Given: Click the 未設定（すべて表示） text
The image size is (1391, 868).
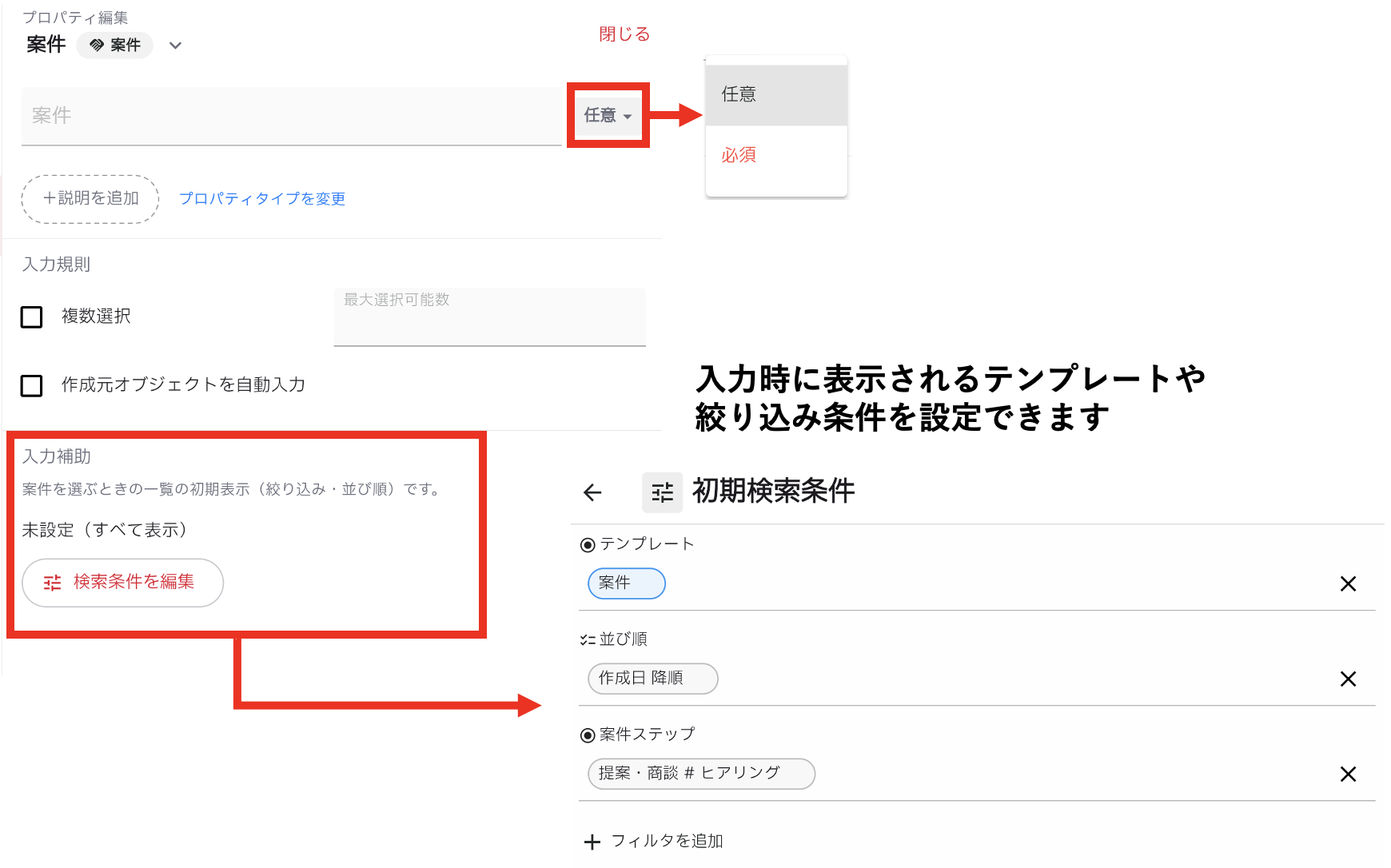Looking at the screenshot, I should 105,531.
